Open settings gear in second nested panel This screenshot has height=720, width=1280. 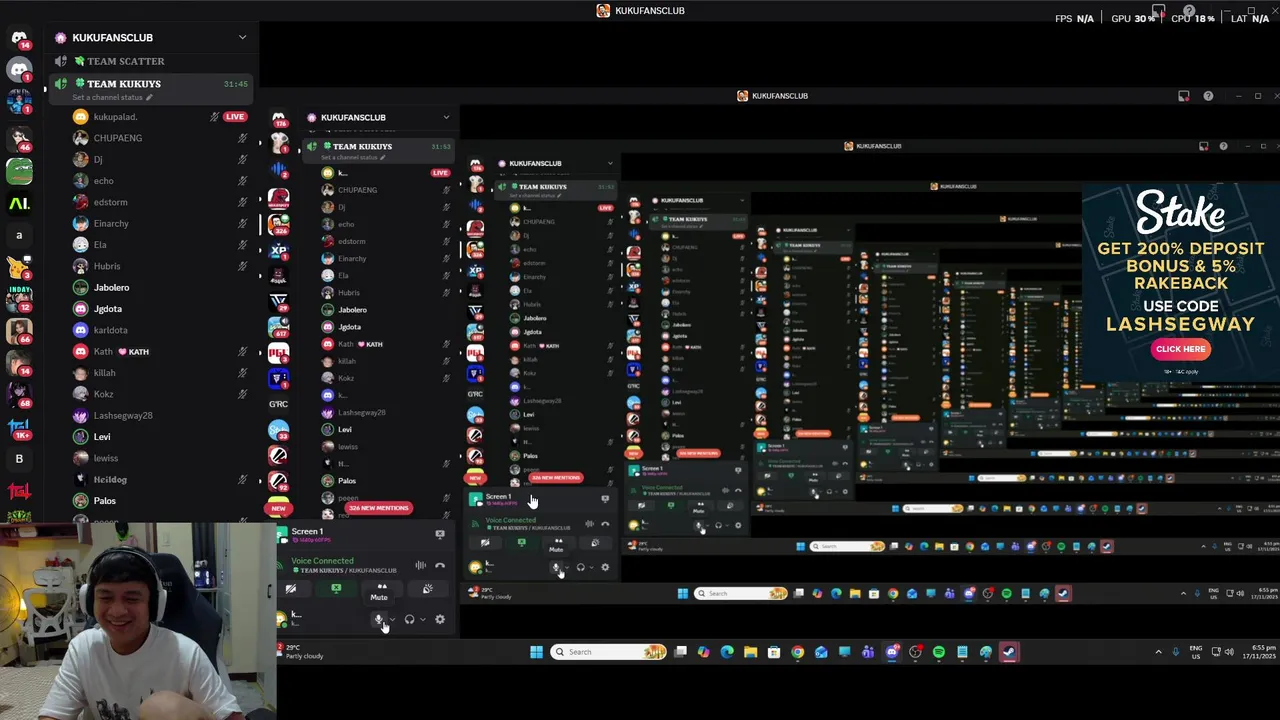coord(605,567)
